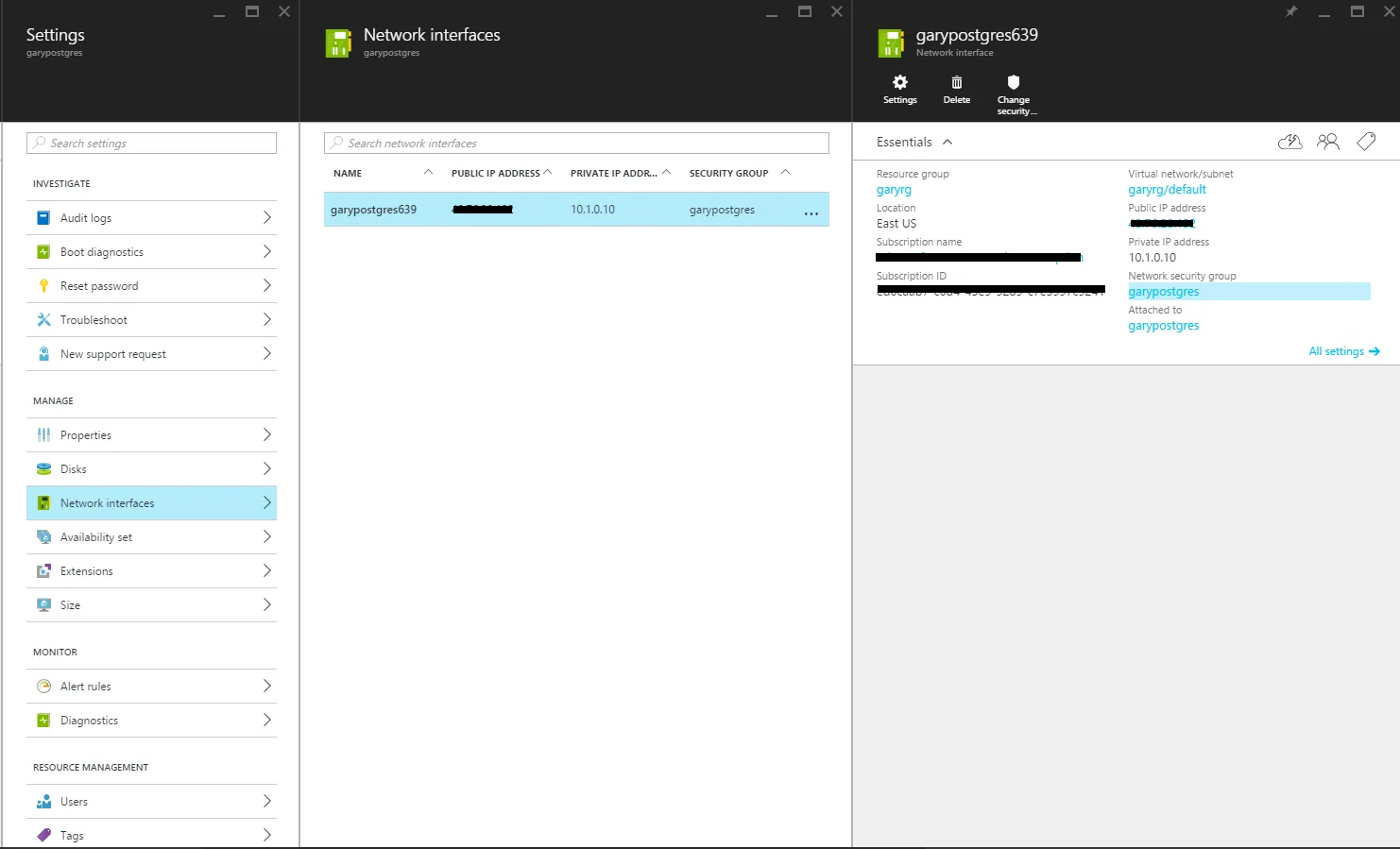1400x849 pixels.
Task: Click the Extensions icon
Action: 43,571
